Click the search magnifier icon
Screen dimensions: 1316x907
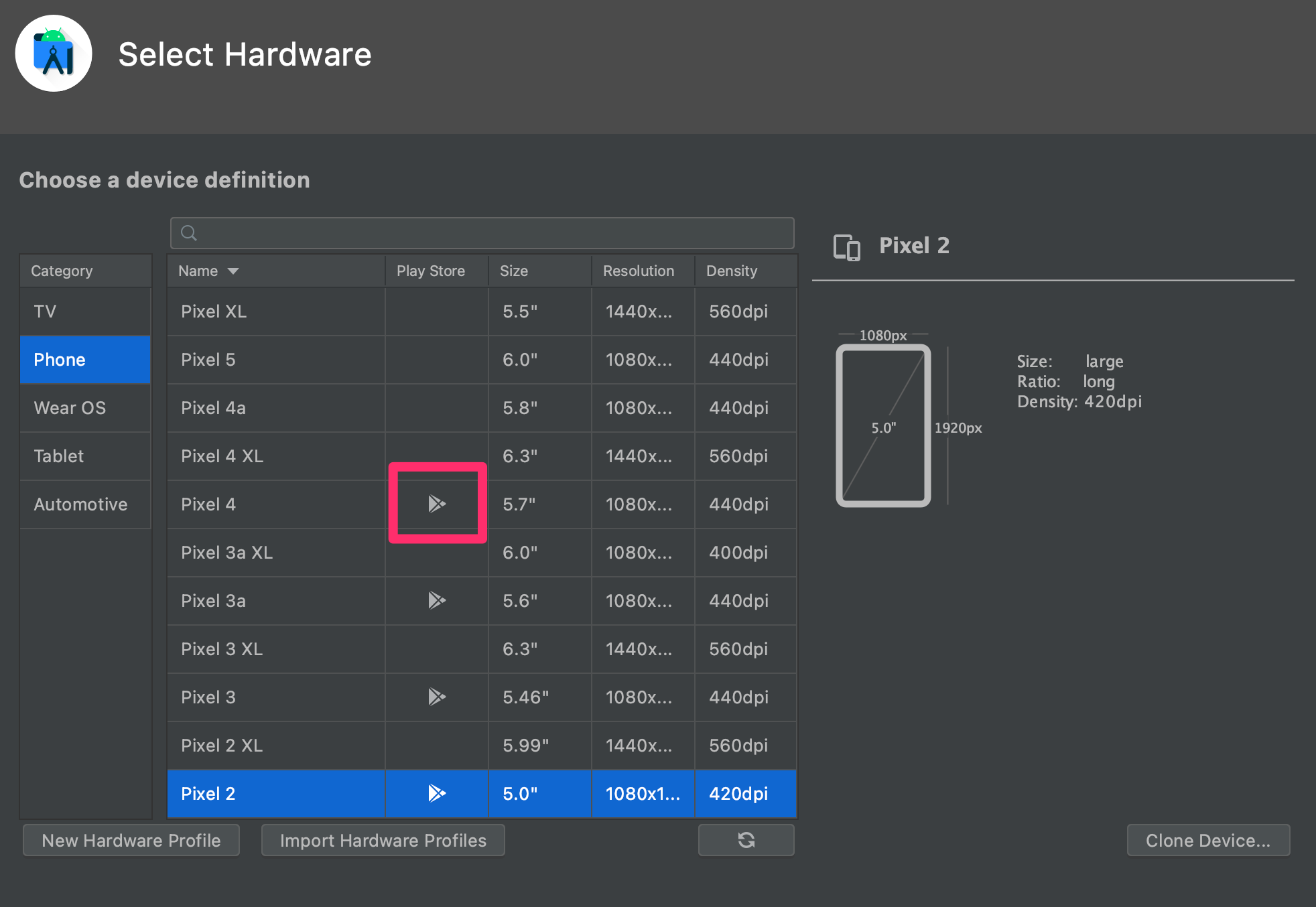pyautogui.click(x=189, y=233)
